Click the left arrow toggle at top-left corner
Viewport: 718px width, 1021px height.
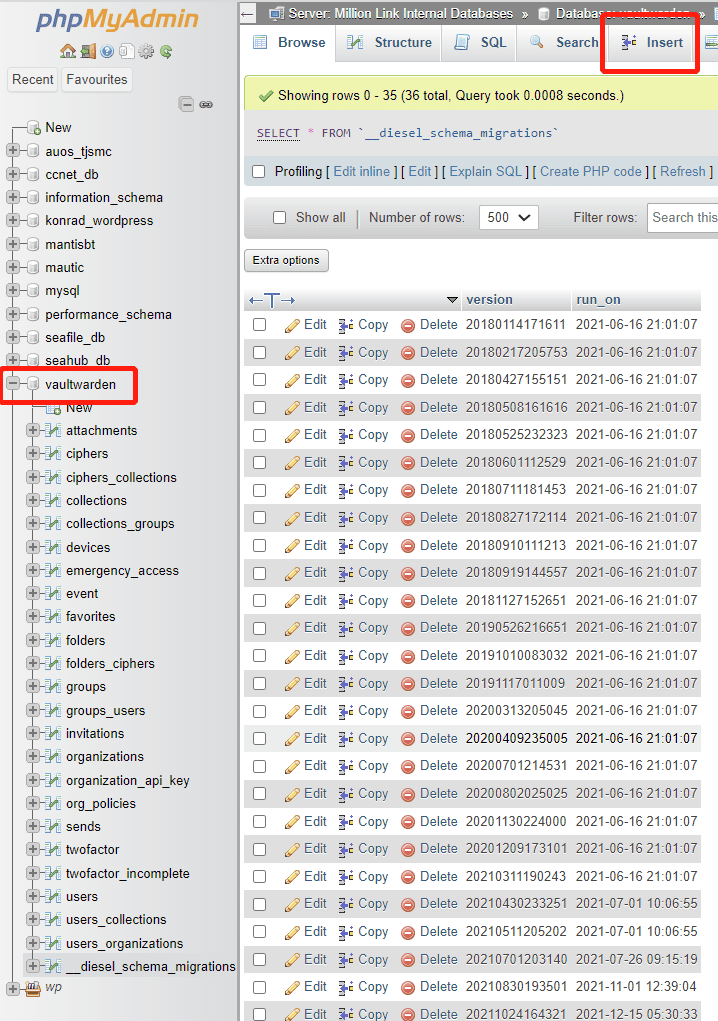pos(247,12)
